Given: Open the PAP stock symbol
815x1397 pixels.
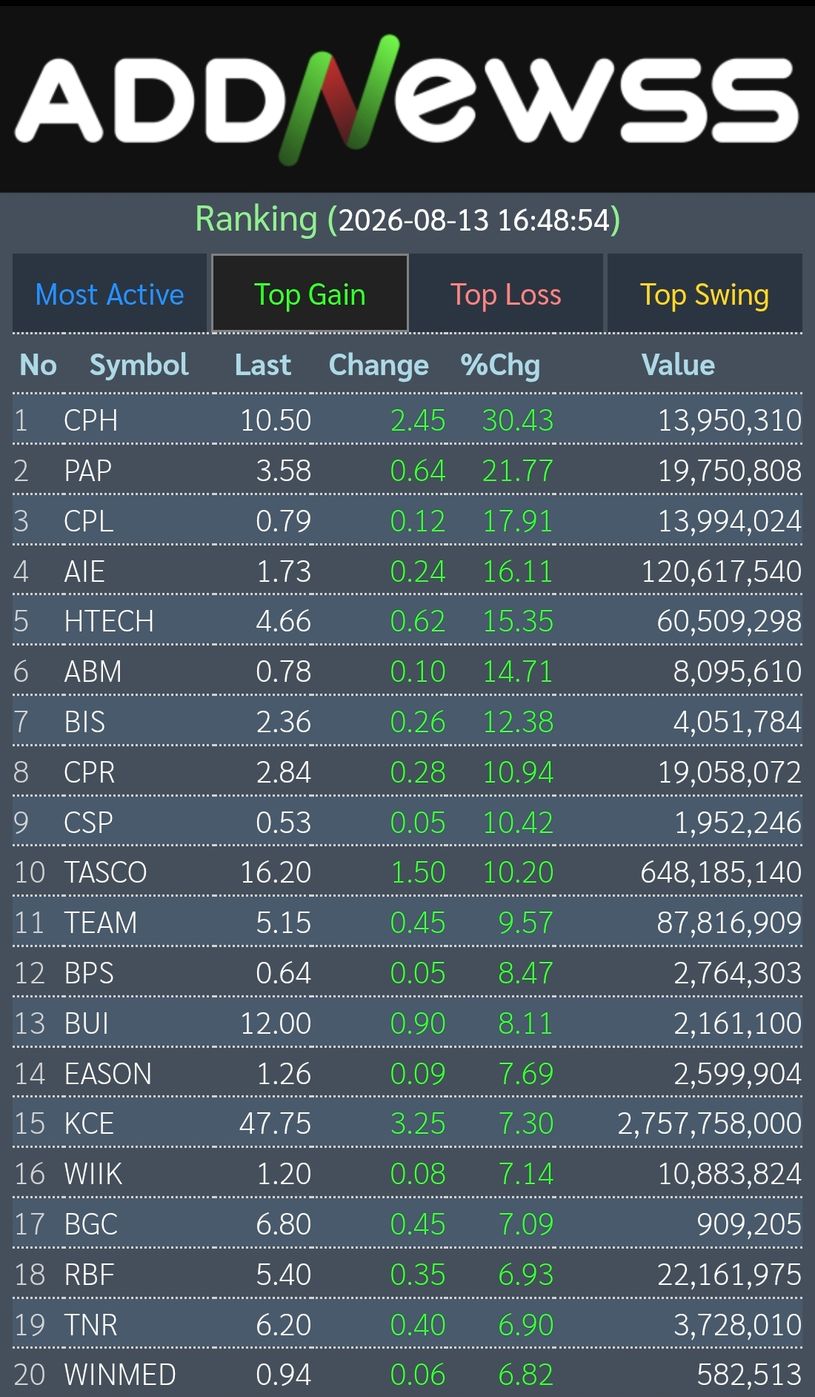Looking at the screenshot, I should click(x=88, y=470).
